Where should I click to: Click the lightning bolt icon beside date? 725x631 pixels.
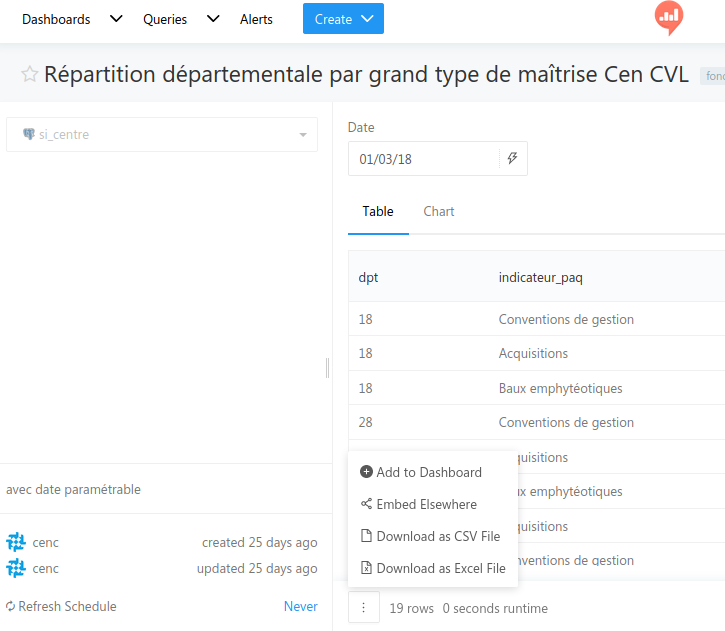[513, 158]
